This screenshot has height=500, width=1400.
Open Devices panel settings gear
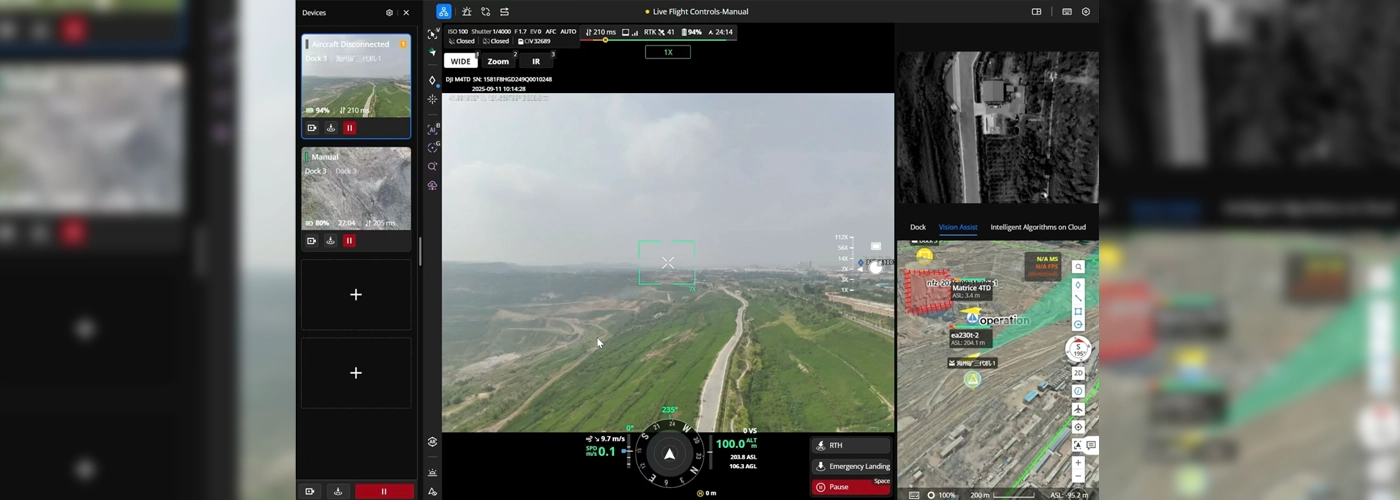click(x=389, y=13)
